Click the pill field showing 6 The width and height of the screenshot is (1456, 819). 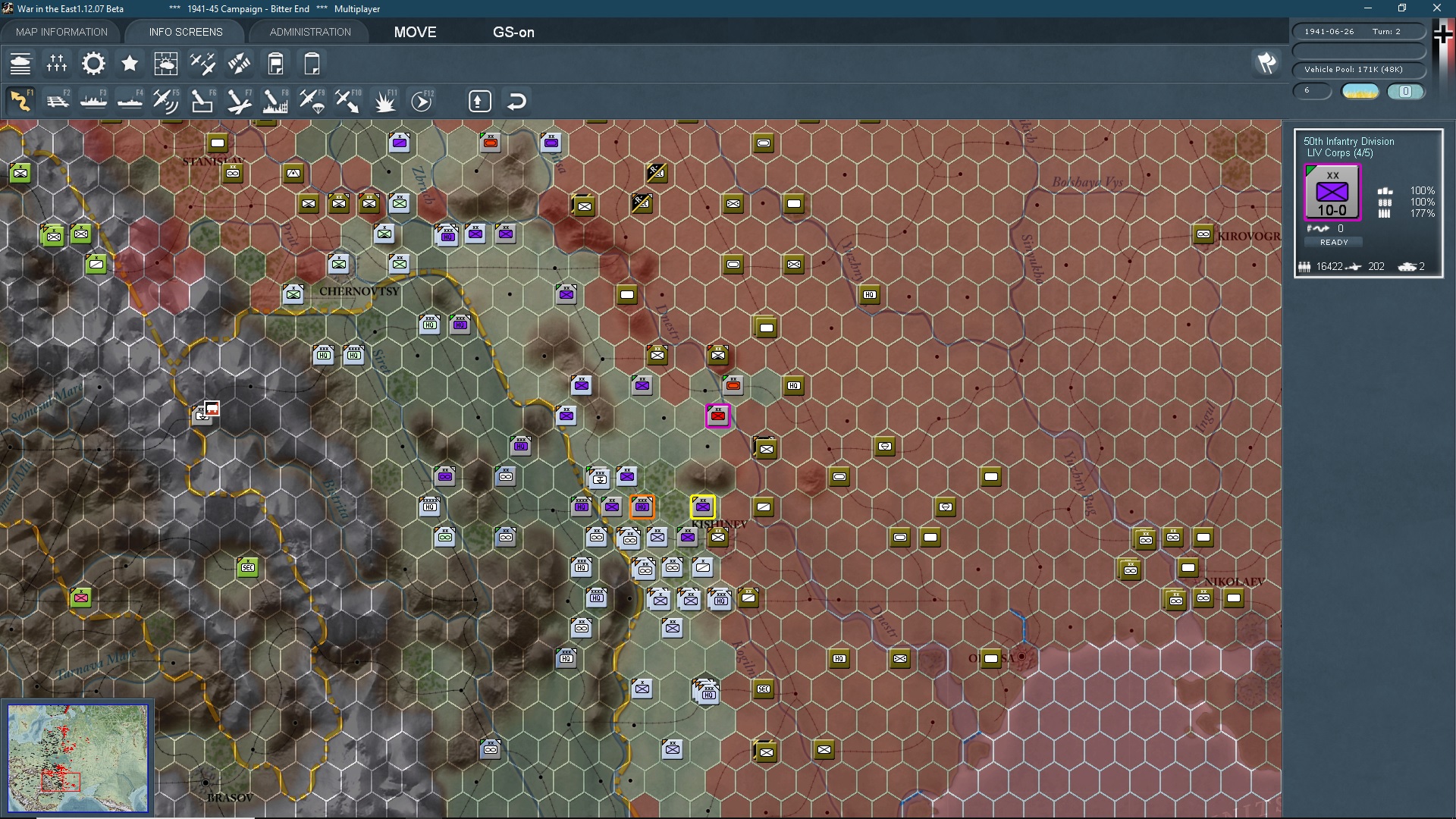click(1312, 90)
